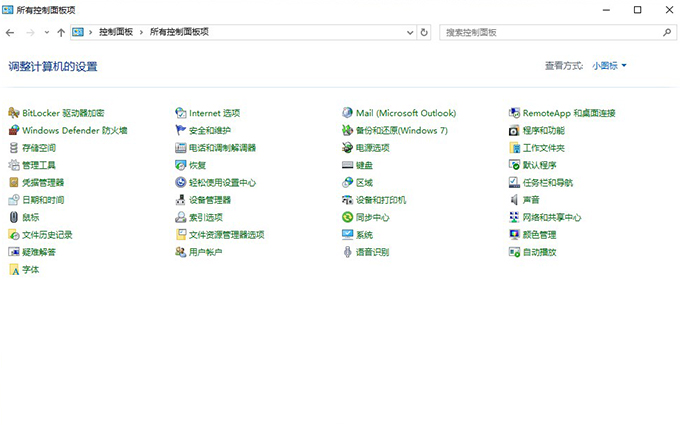Click the 索引选项 icon
This screenshot has height=425, width=680.
(x=180, y=217)
